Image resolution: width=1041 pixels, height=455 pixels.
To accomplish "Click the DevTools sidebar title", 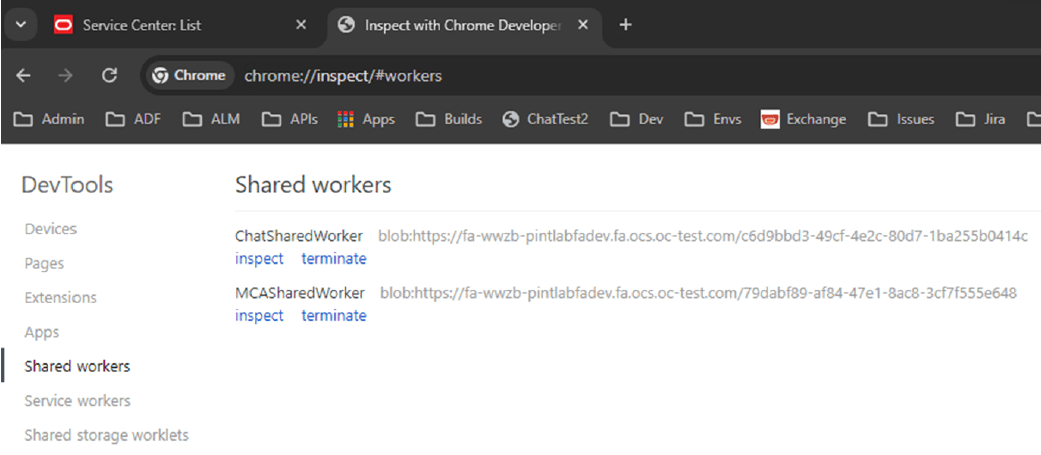I will point(67,185).
